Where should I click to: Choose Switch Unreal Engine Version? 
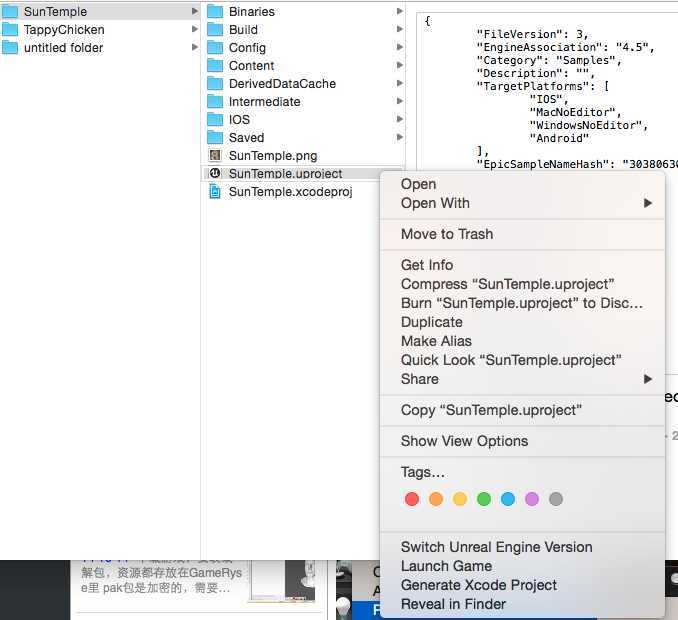coord(522,547)
